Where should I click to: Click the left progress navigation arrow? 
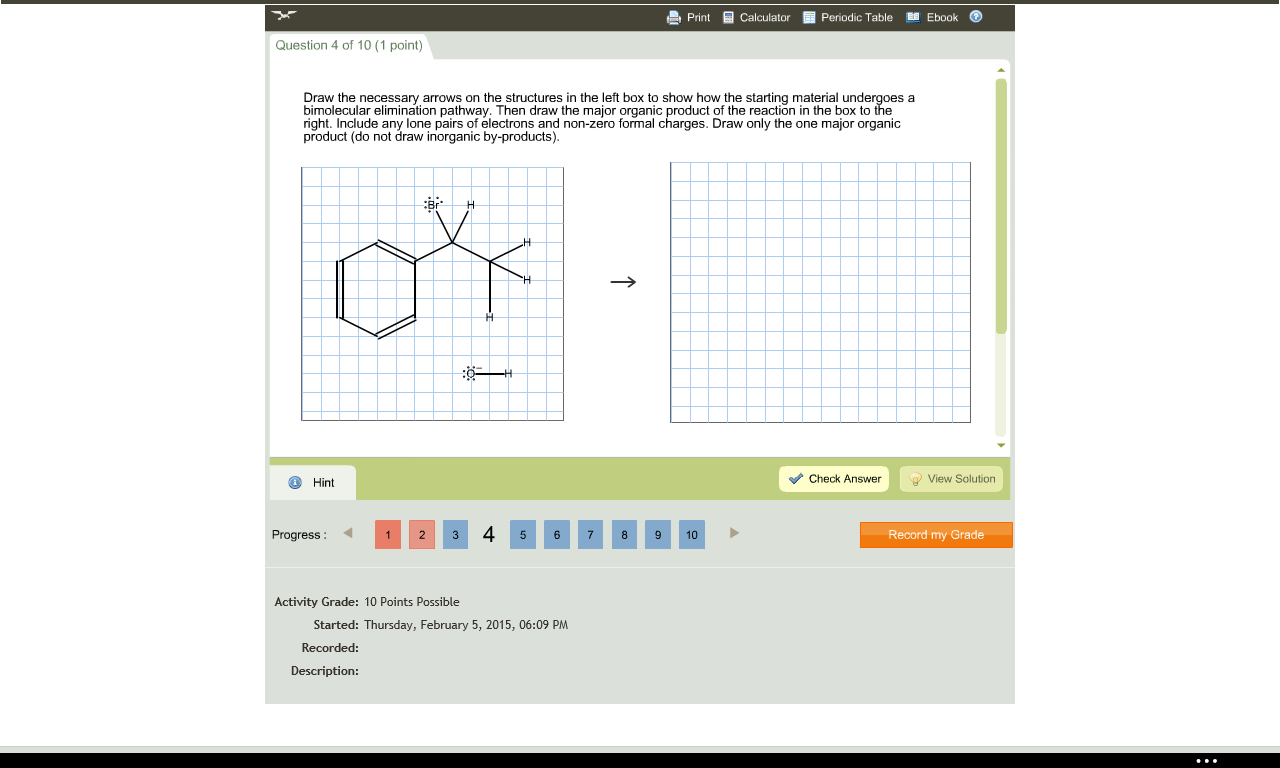347,533
